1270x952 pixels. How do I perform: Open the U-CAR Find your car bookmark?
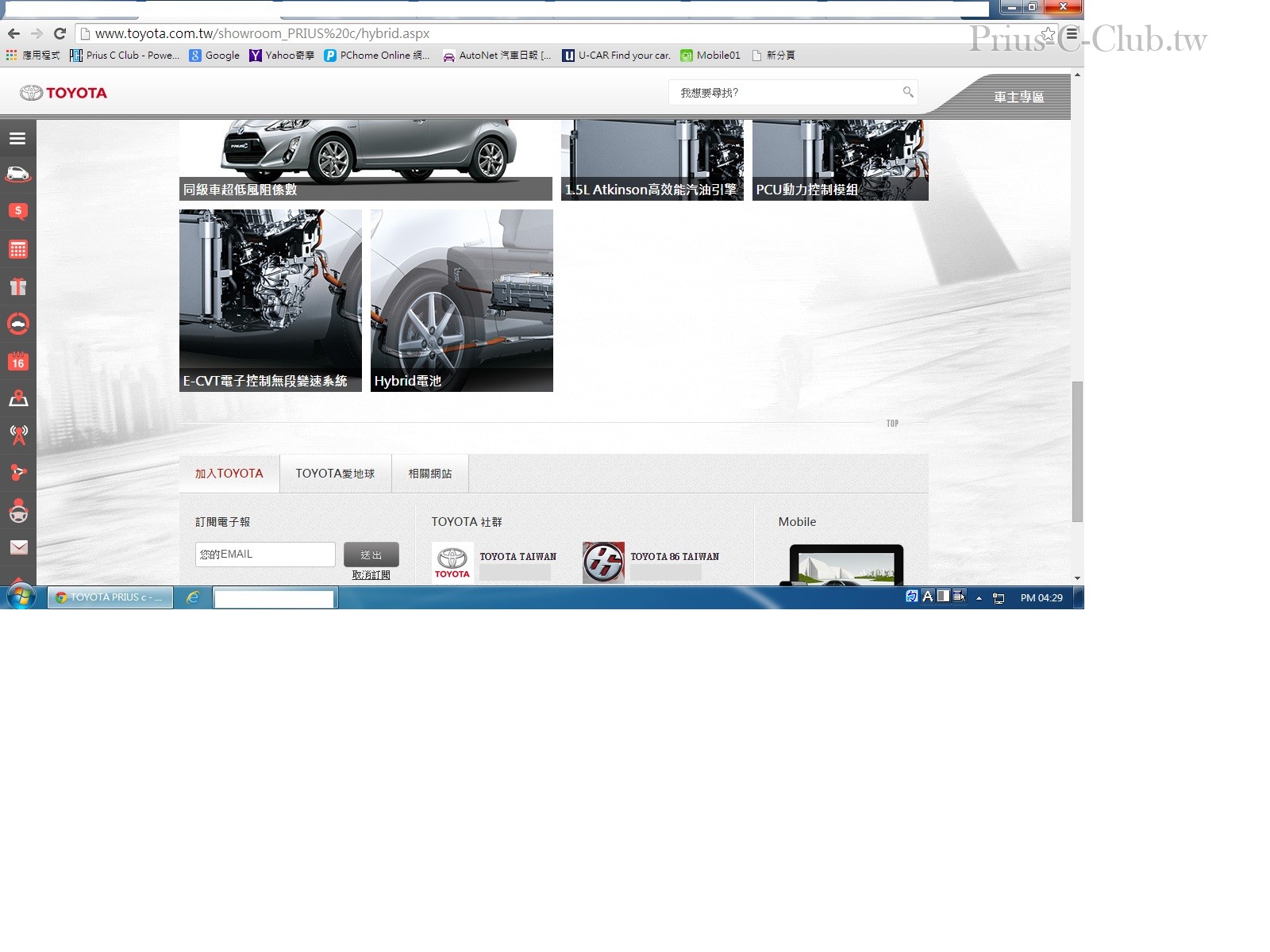pos(617,56)
